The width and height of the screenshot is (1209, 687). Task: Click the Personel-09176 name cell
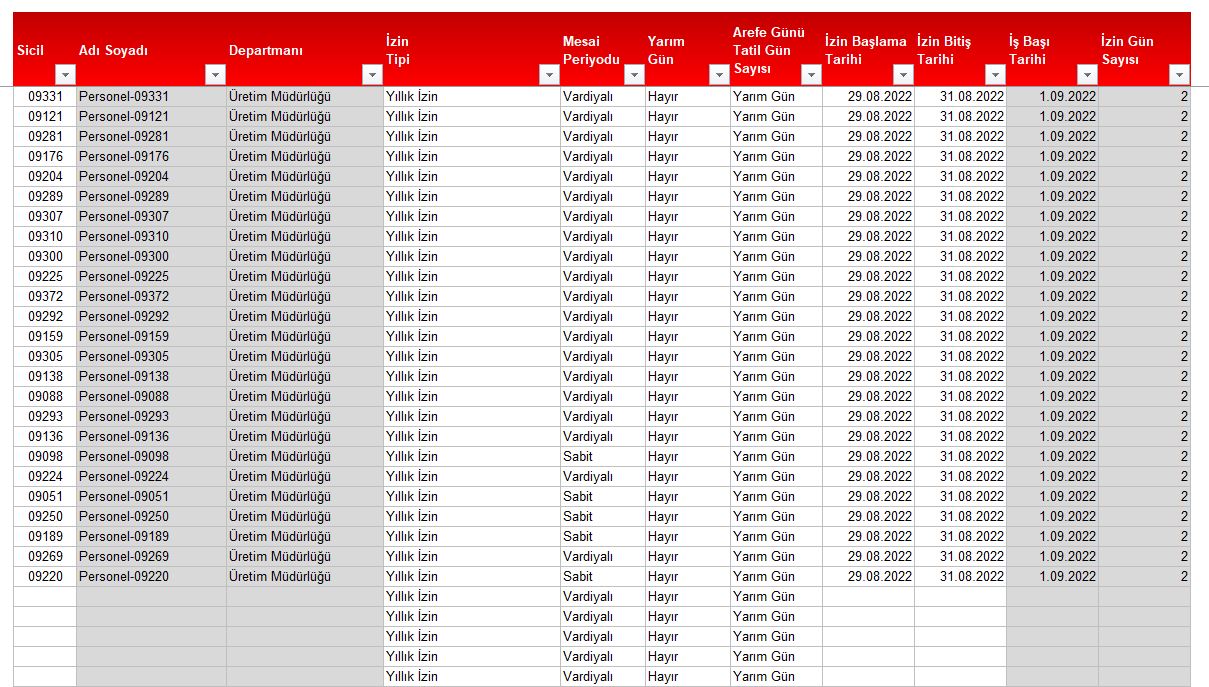click(150, 157)
